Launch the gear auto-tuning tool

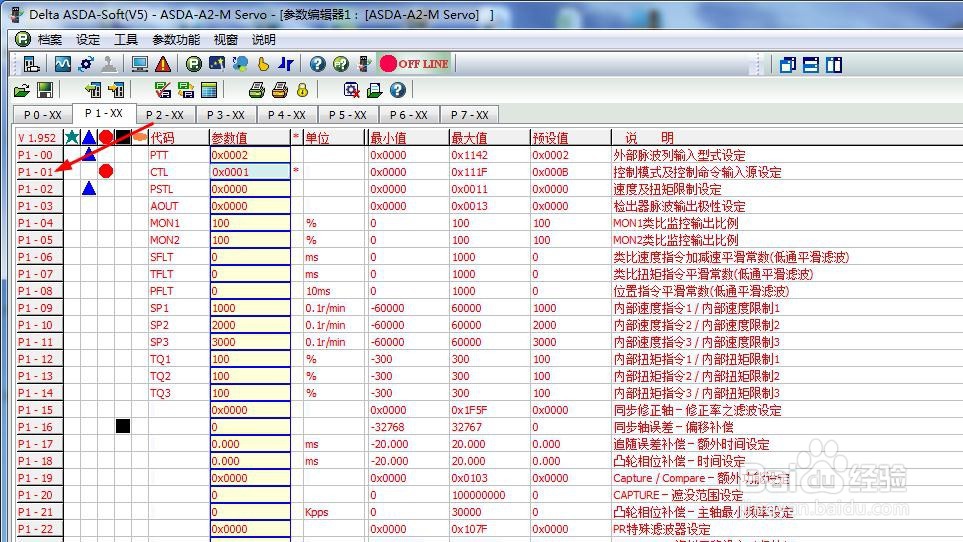86,64
